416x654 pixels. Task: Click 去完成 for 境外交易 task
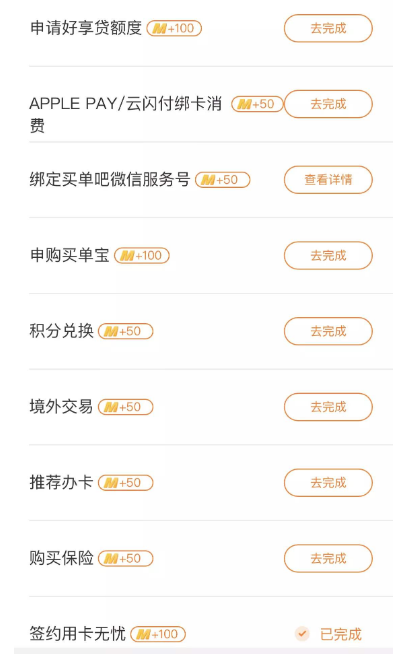tap(328, 407)
